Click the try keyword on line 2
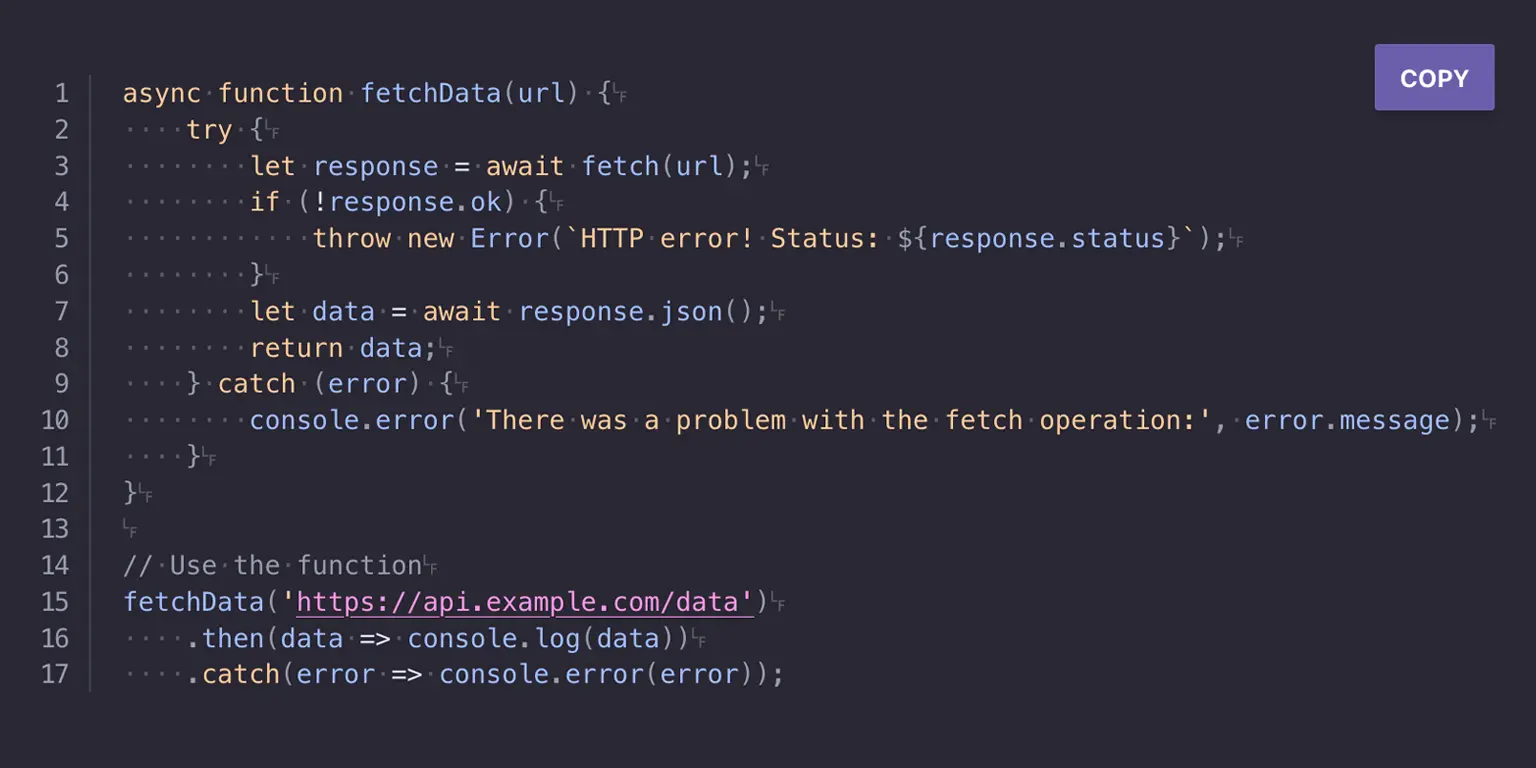This screenshot has height=768, width=1536. 208,129
